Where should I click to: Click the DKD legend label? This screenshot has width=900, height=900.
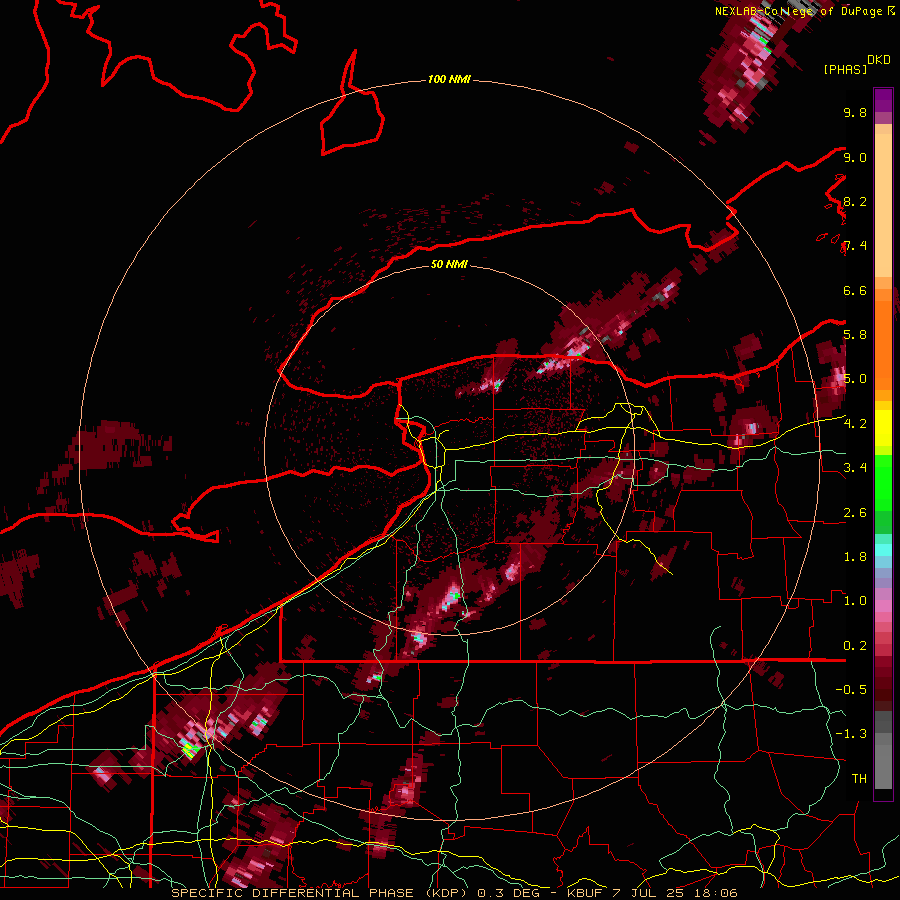(879, 60)
